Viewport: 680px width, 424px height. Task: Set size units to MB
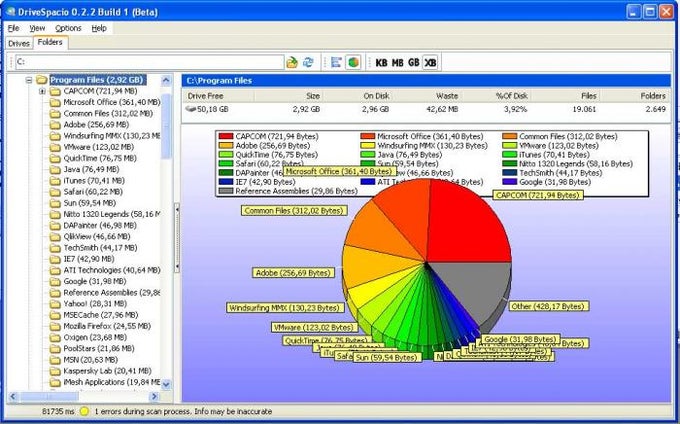(398, 63)
